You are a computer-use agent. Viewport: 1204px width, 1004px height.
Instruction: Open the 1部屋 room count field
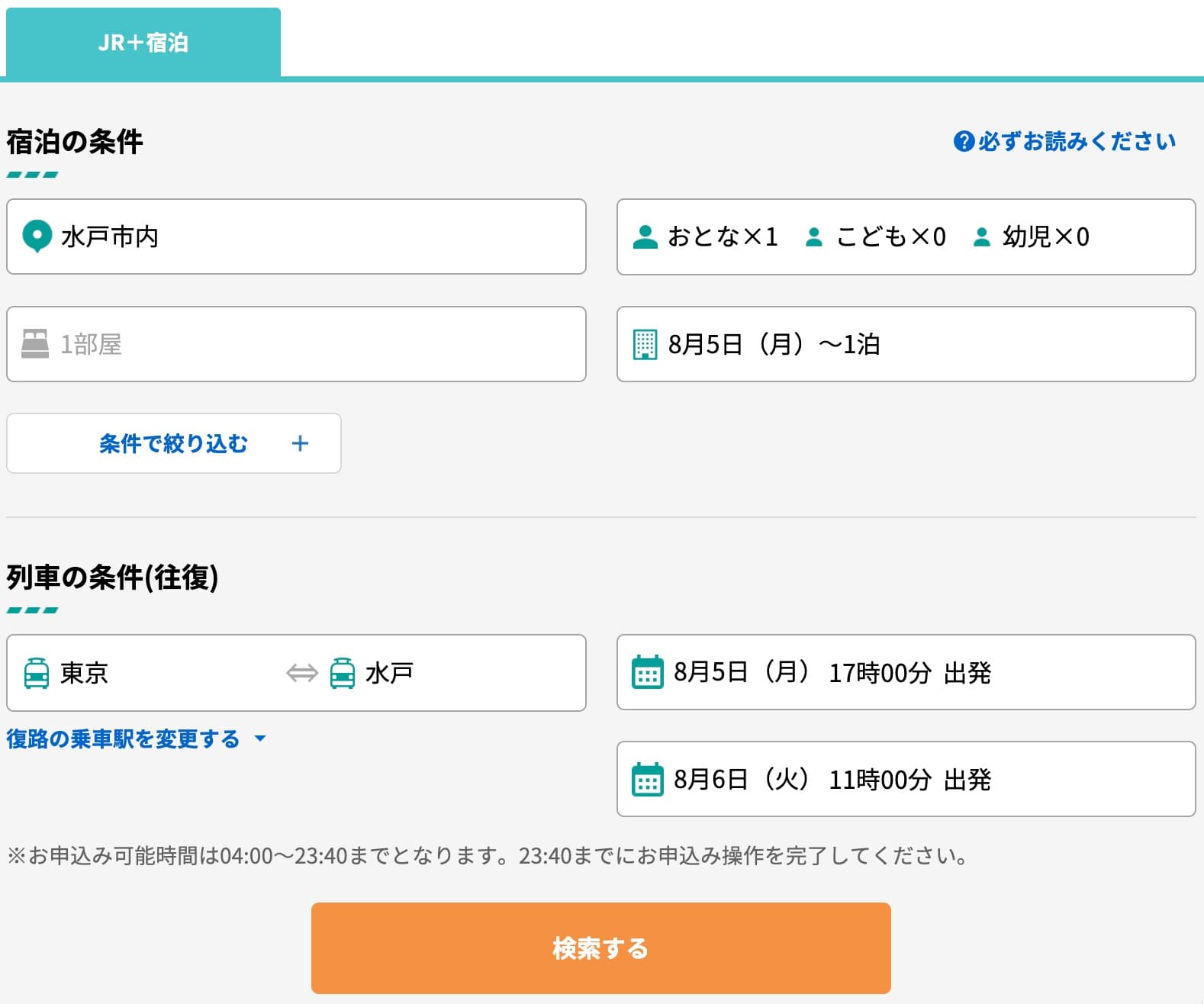(296, 344)
